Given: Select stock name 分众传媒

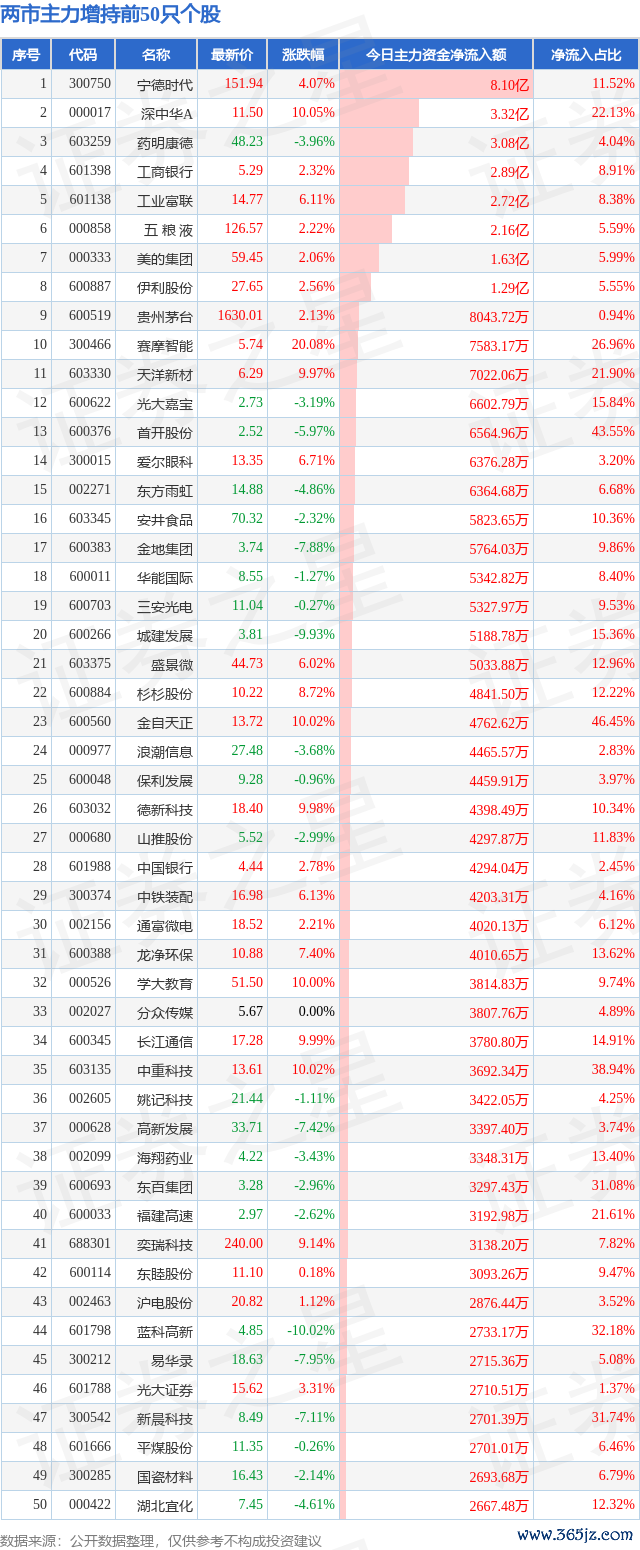Looking at the screenshot, I should pyautogui.click(x=165, y=1013).
